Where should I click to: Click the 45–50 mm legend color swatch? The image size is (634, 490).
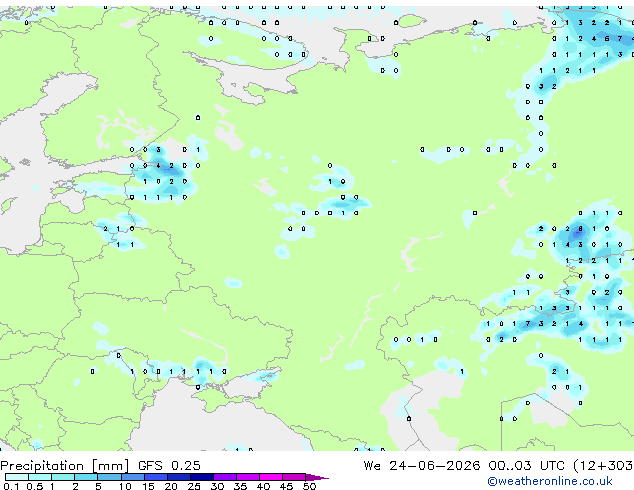point(294,477)
